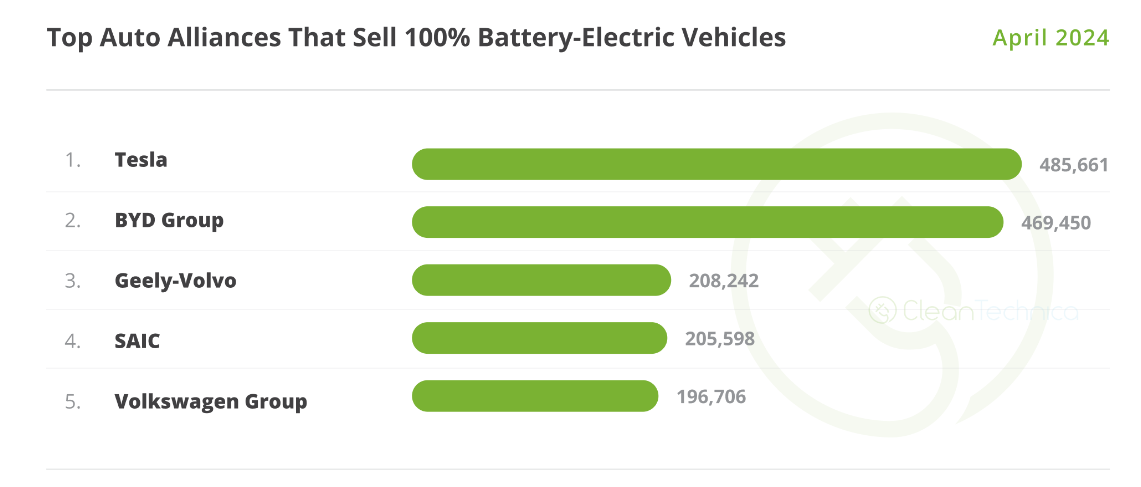Click the green SAIC bar

coord(539,338)
